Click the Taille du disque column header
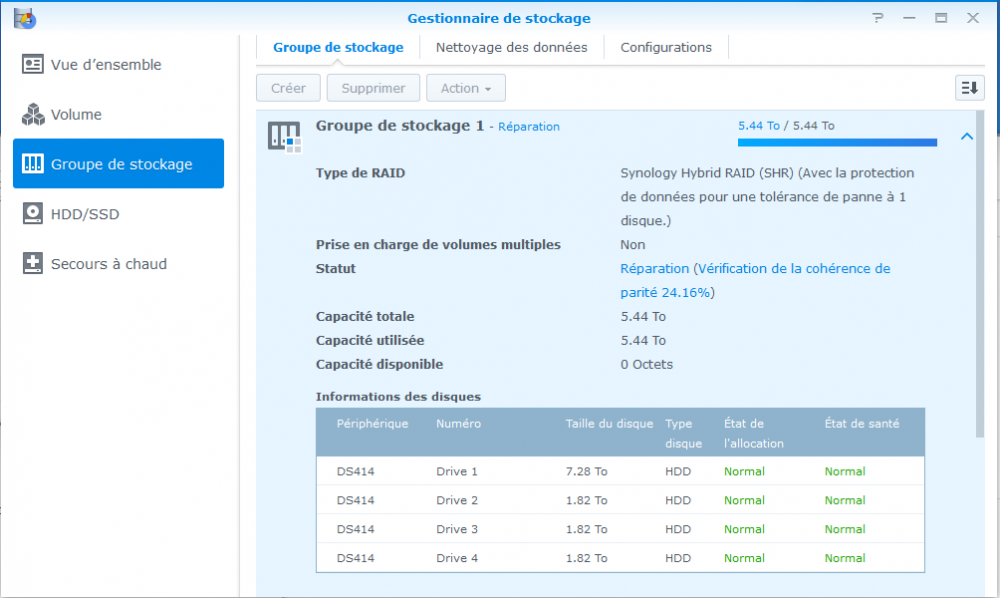The image size is (1000, 598). pos(609,423)
